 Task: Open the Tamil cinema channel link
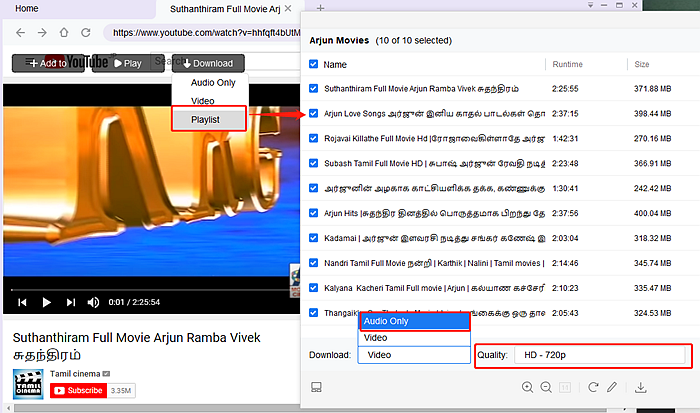coord(75,374)
